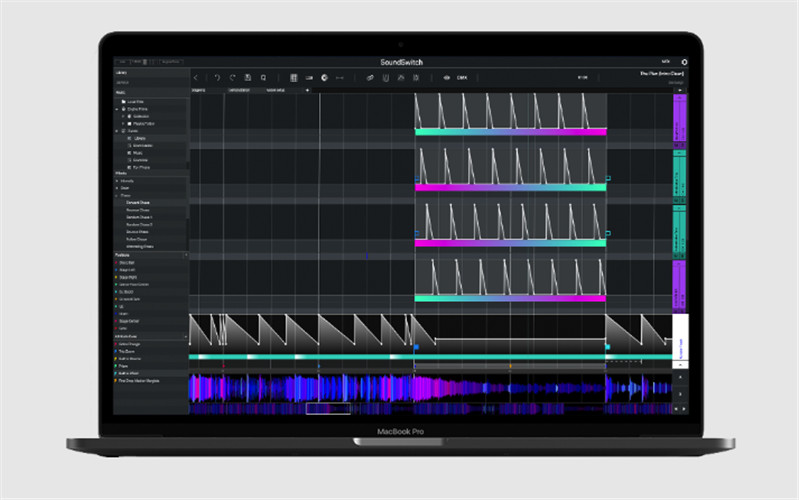The width and height of the screenshot is (799, 500).
Task: Click the second track's magenta-to-teal color bar
Action: 511,188
